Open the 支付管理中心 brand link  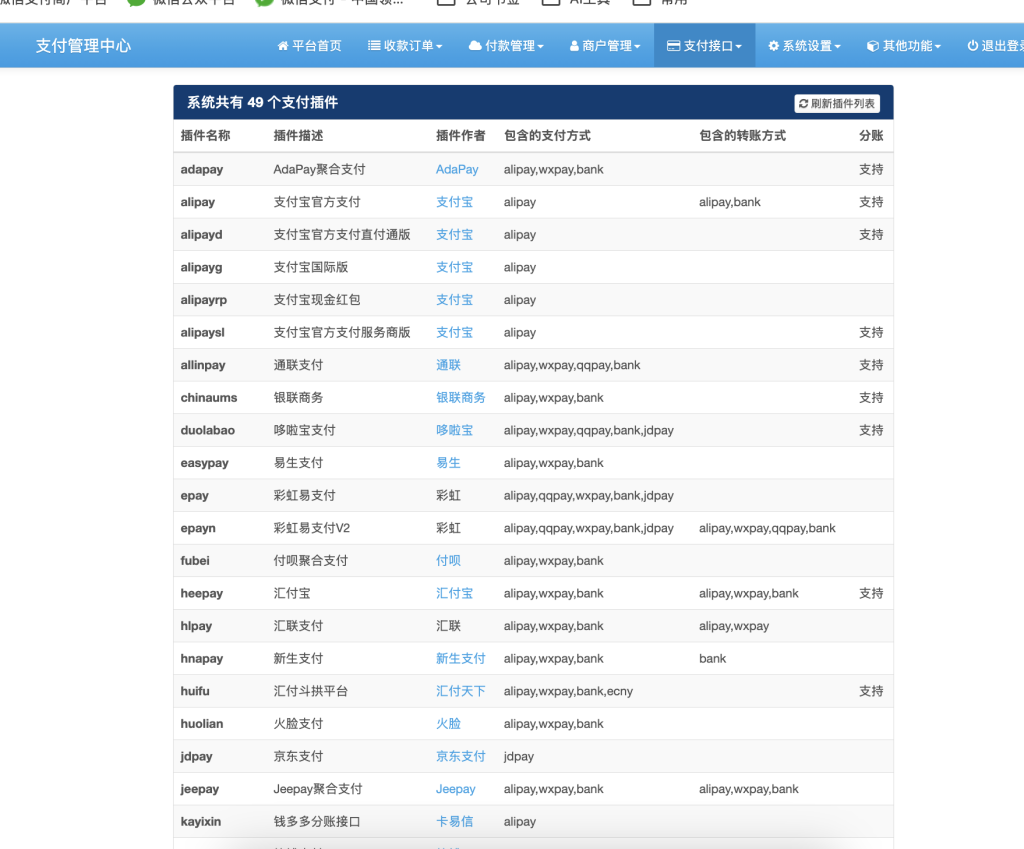[x=83, y=46]
